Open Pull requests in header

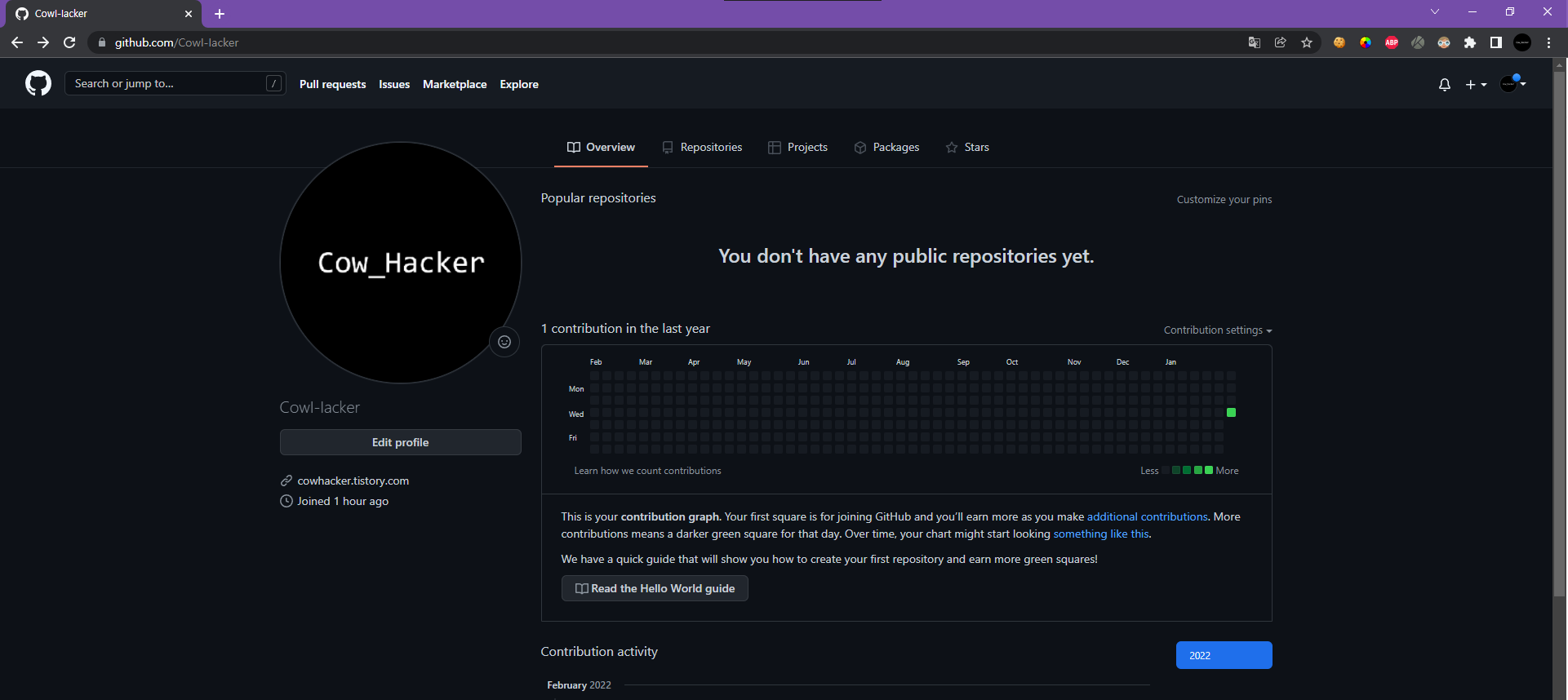coord(332,84)
